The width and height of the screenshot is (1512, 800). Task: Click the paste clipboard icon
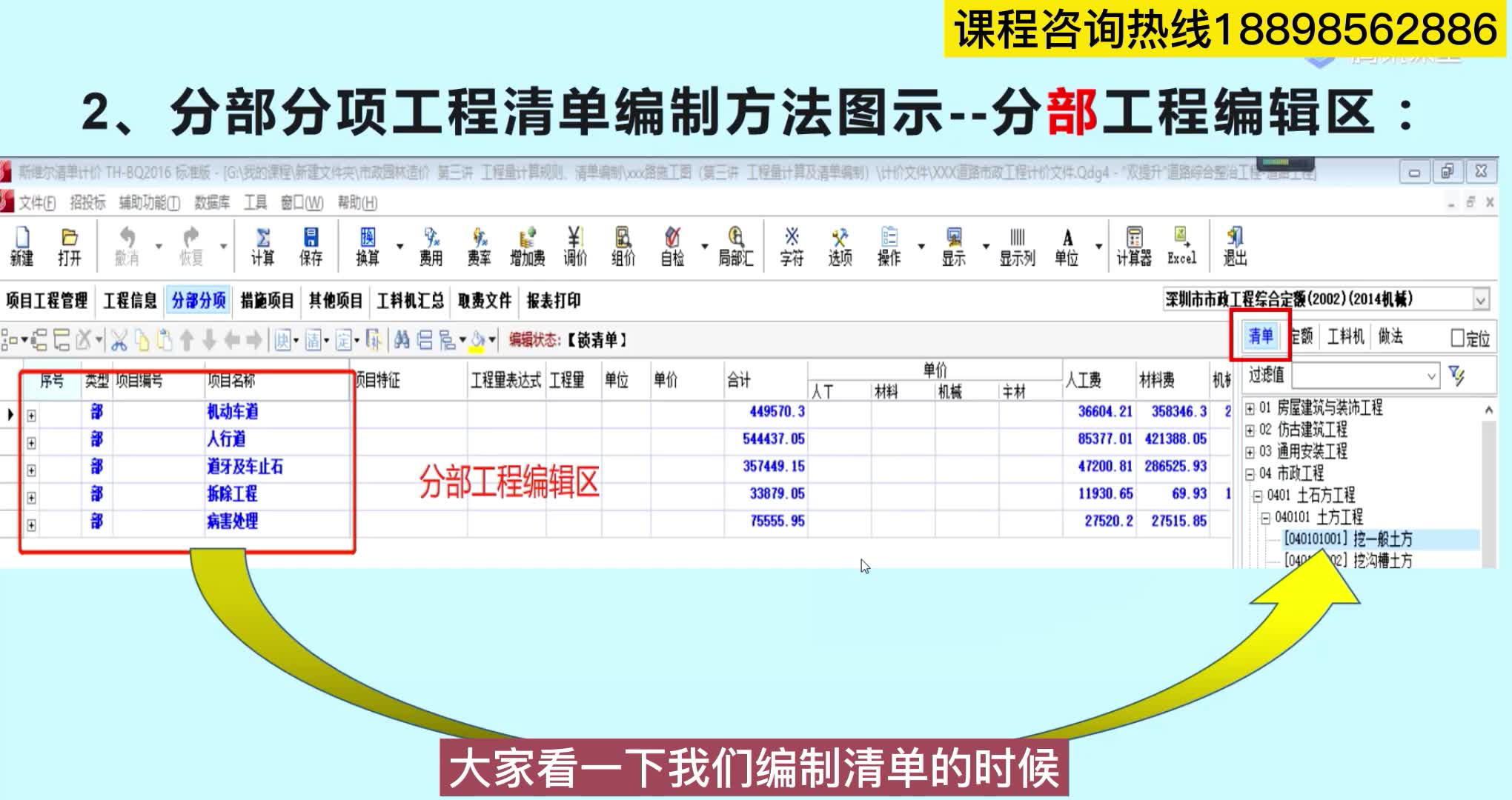click(165, 341)
